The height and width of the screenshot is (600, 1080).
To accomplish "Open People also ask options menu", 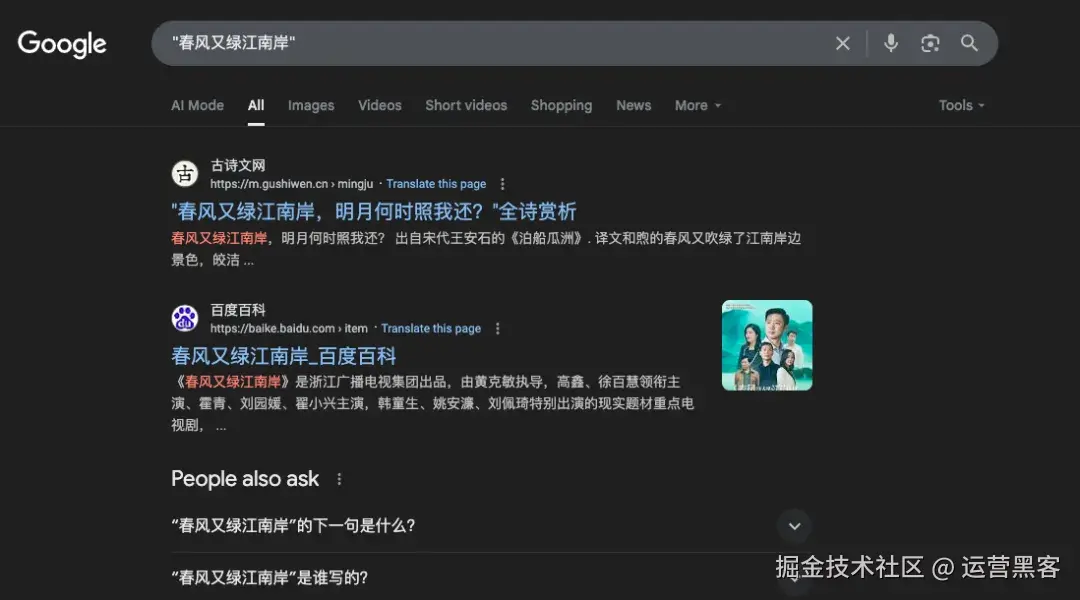I will [339, 479].
